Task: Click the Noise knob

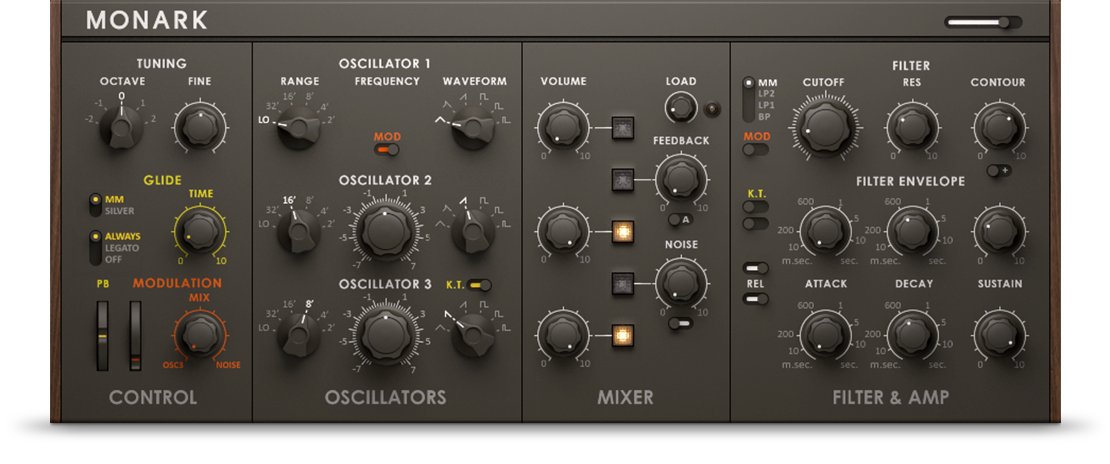Action: (681, 283)
